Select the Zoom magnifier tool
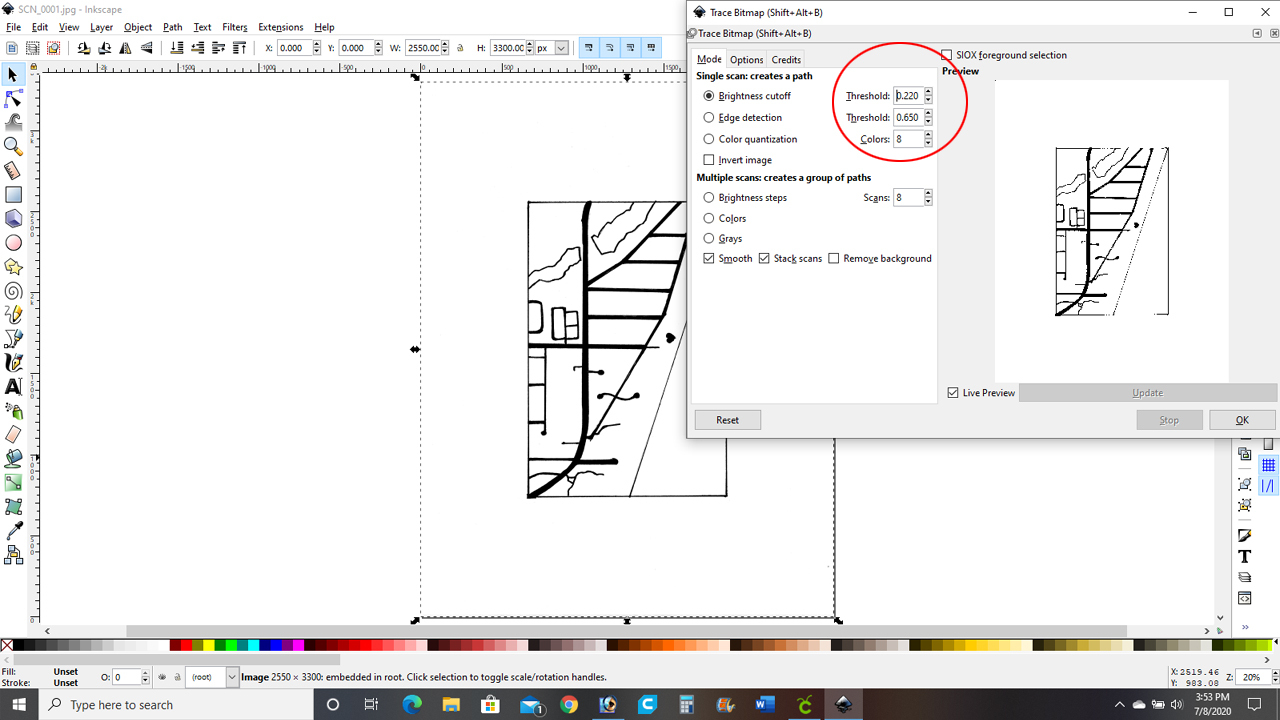 point(13,147)
